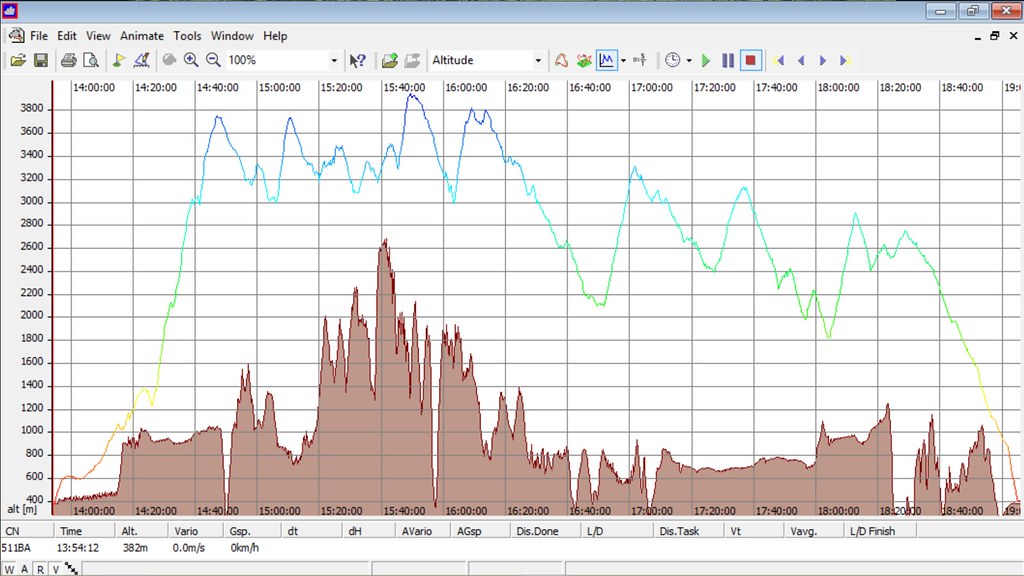Open print preview
This screenshot has height=576, width=1024.
click(x=91, y=61)
